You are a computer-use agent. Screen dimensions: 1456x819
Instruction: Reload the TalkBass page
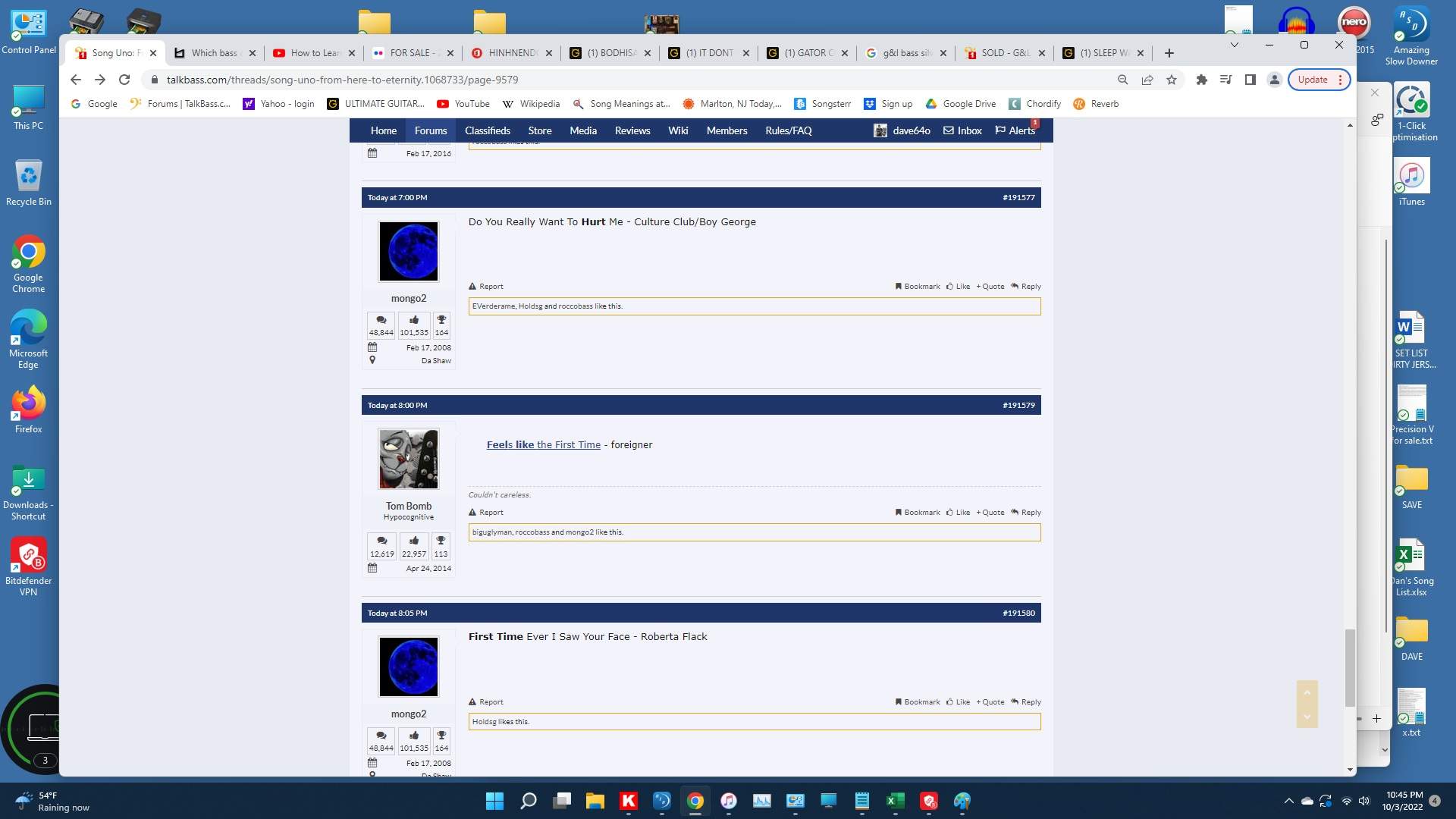pos(124,80)
